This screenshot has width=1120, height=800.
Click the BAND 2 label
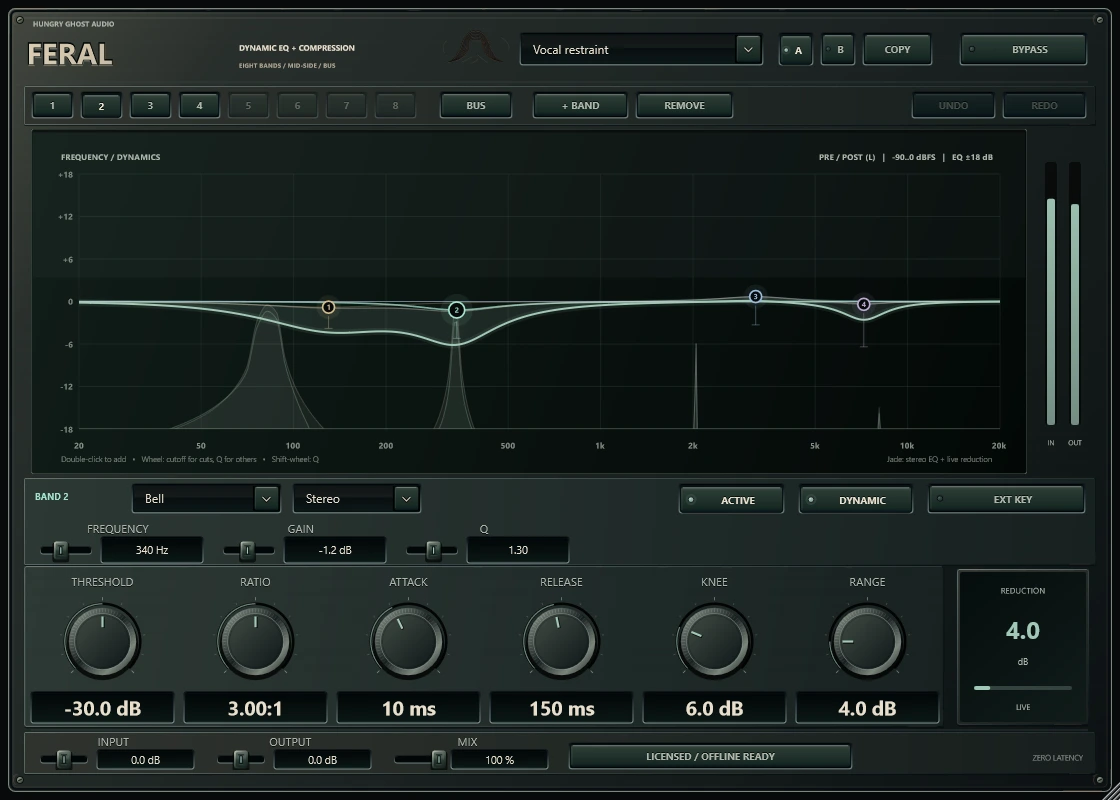[51, 496]
